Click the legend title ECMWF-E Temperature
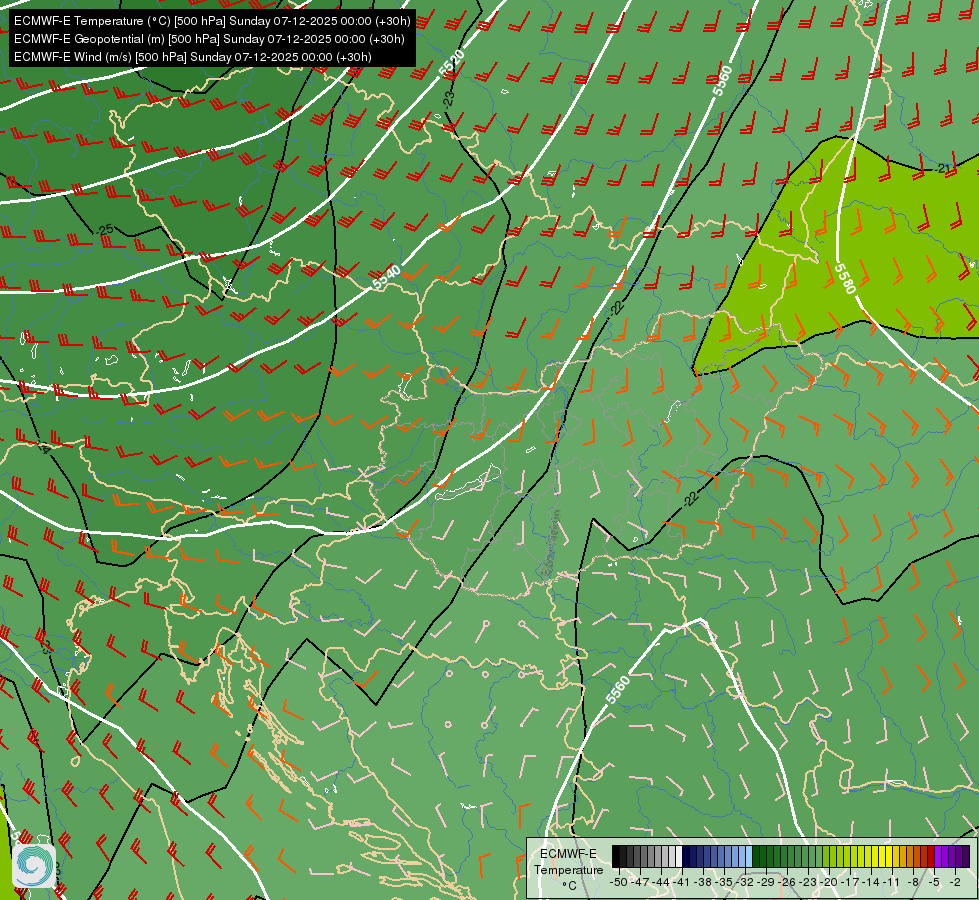 pyautogui.click(x=568, y=862)
